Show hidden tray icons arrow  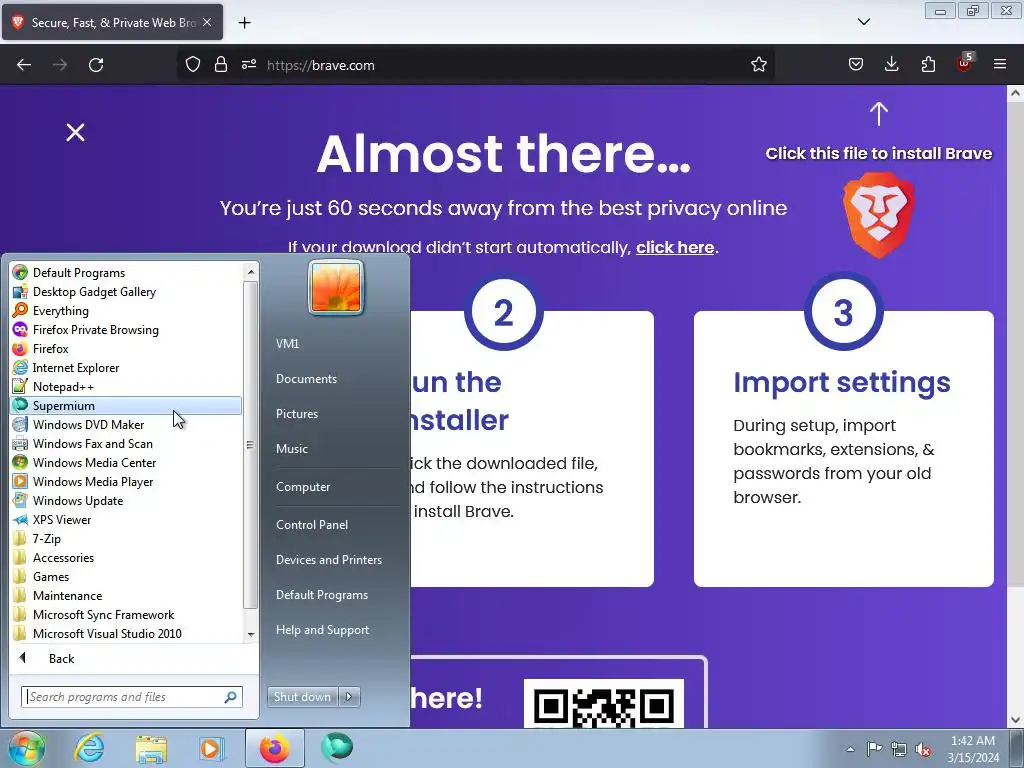850,749
